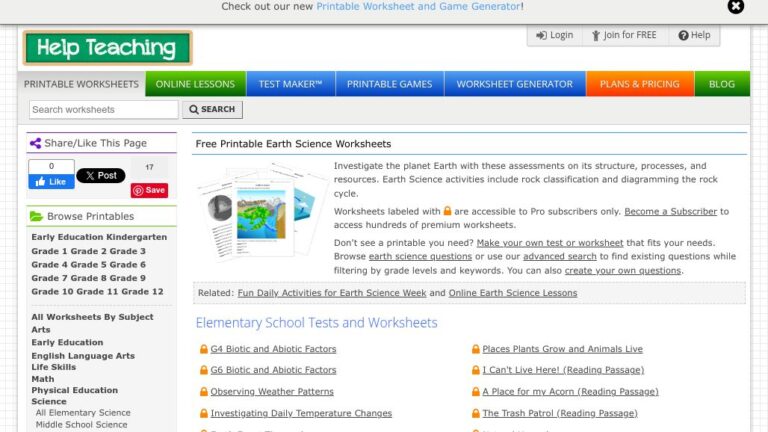Open All Worksheets By Subject
The image size is (768, 432).
click(93, 317)
